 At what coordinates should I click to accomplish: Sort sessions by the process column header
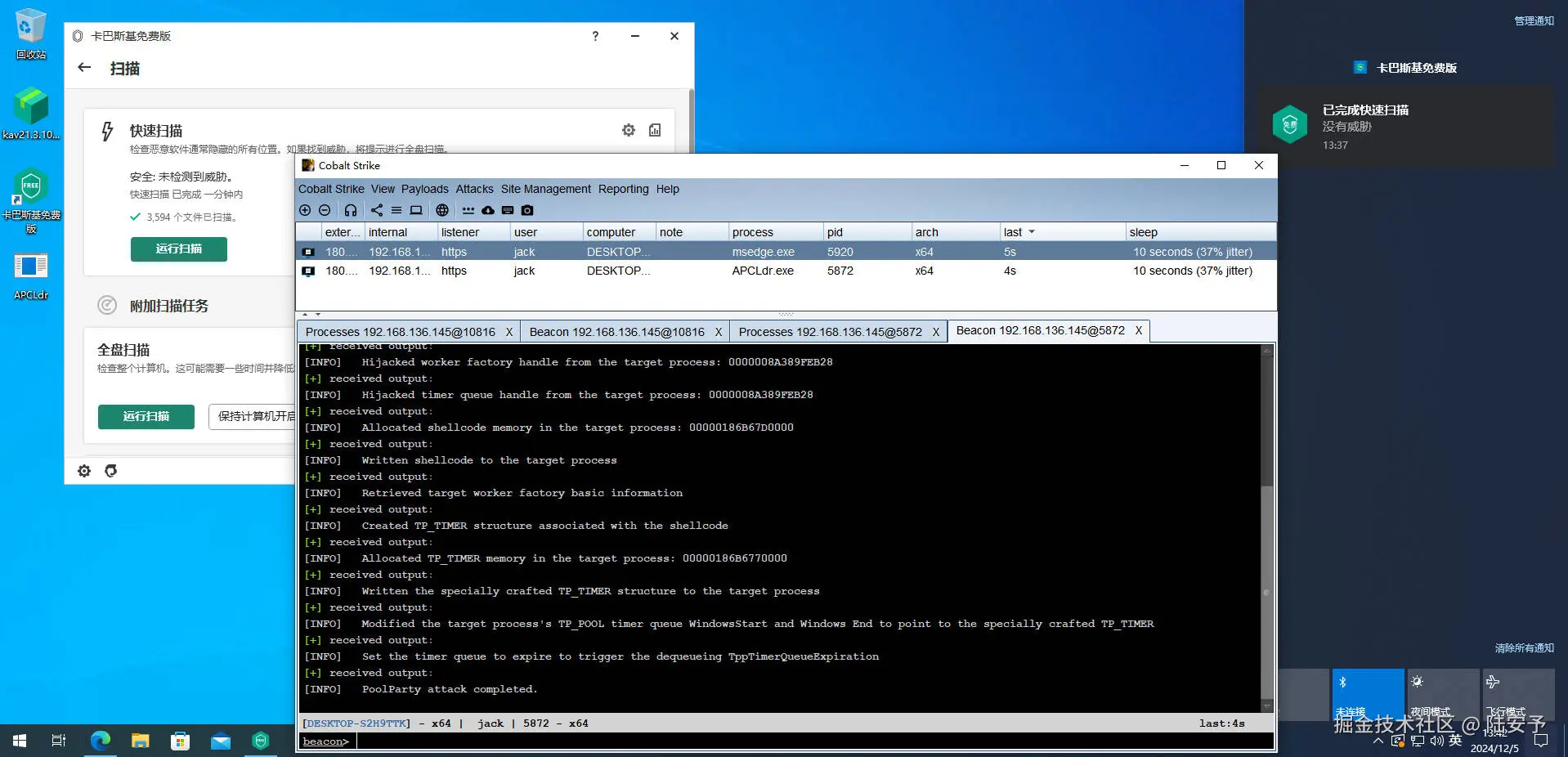(776, 232)
